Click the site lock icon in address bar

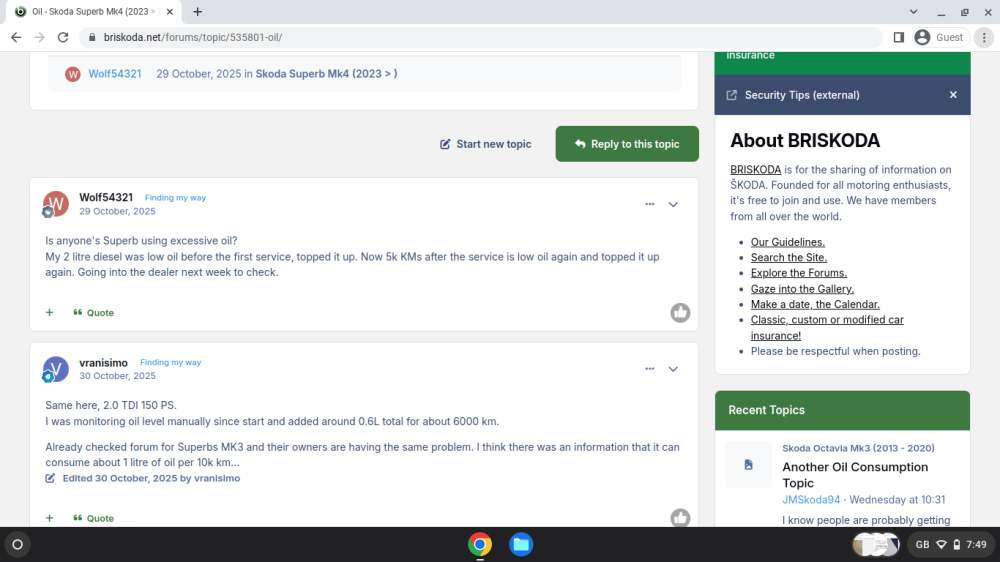(92, 37)
